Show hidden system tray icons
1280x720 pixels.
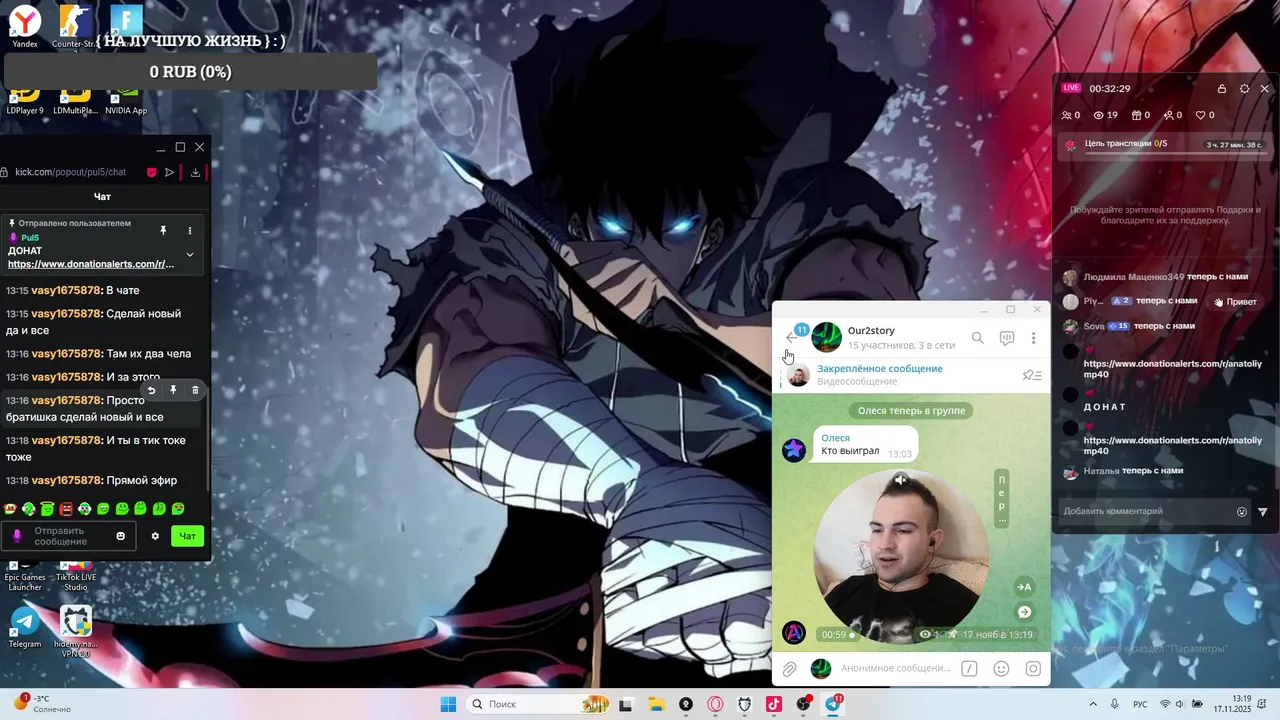point(1092,704)
